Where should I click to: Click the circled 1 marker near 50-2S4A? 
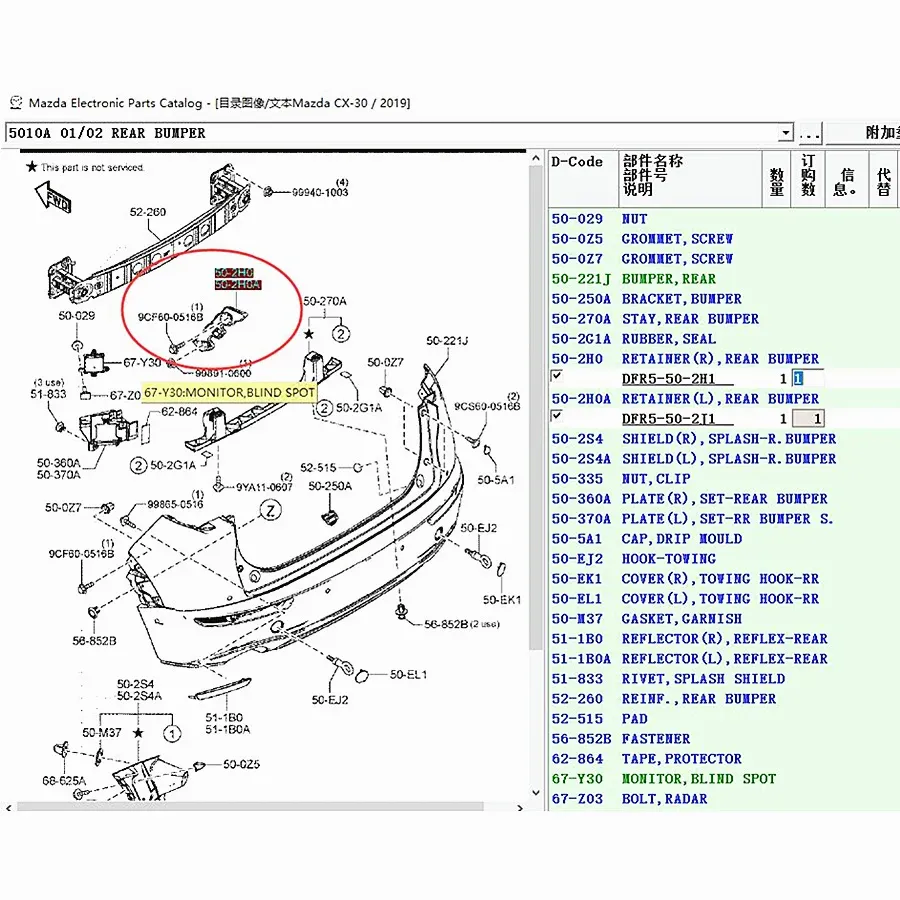pyautogui.click(x=171, y=734)
